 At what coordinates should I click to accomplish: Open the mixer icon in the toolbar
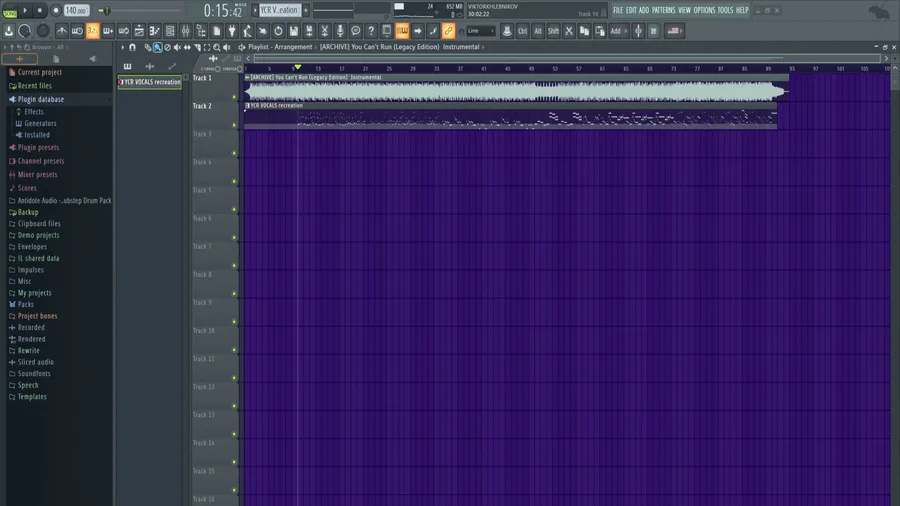pos(185,31)
